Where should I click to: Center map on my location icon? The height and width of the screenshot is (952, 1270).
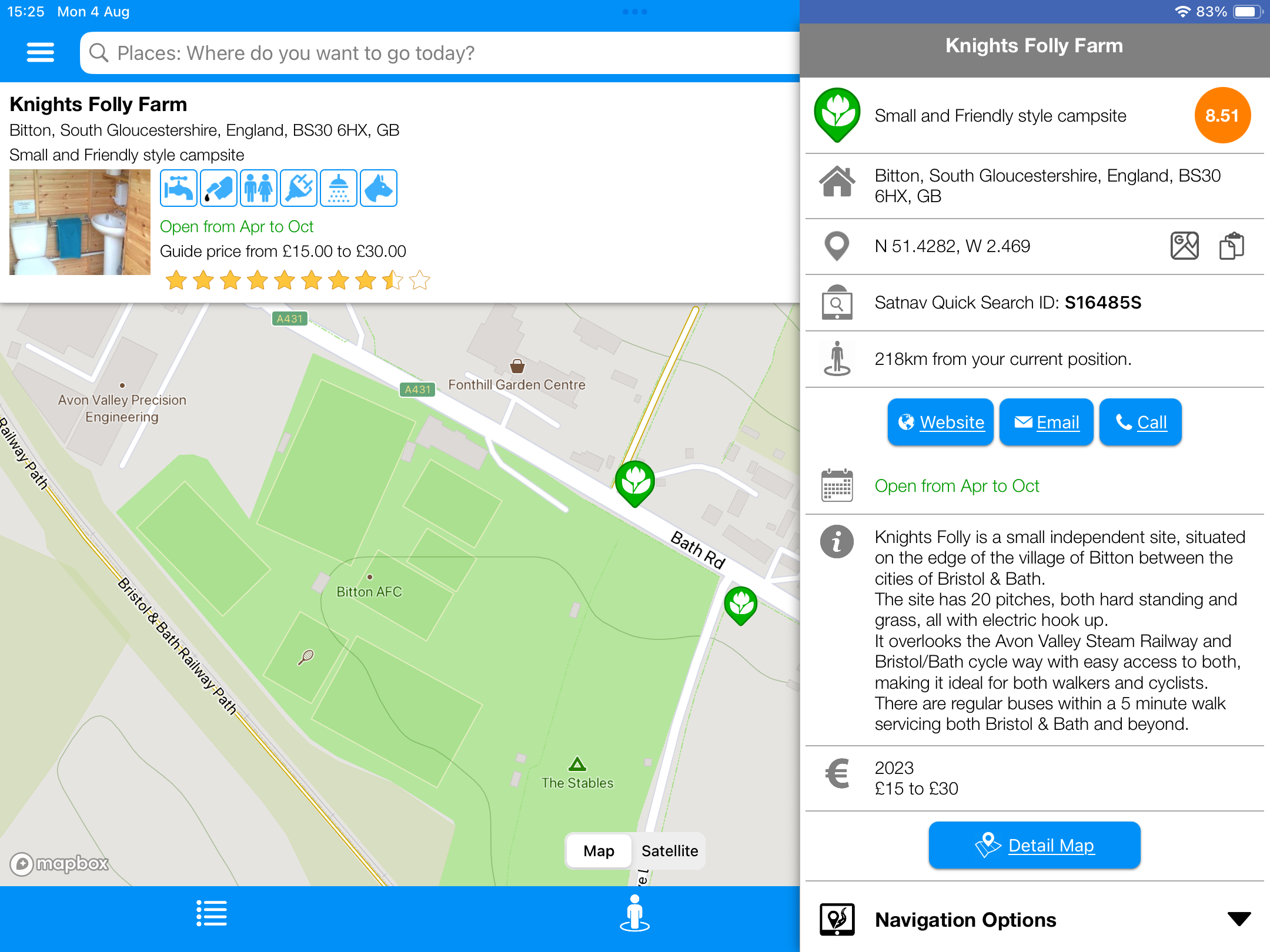(x=634, y=914)
